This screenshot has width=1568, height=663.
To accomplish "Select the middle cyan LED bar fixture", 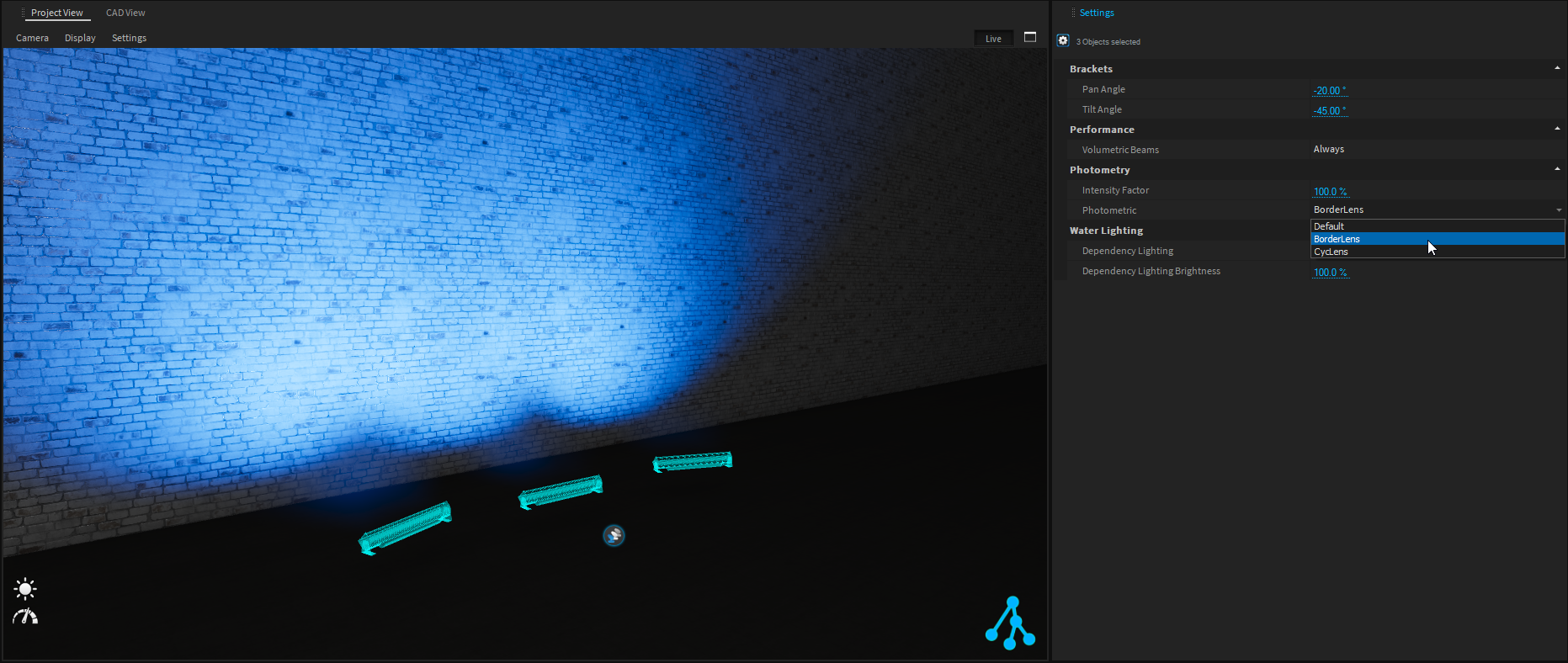I will 561,491.
